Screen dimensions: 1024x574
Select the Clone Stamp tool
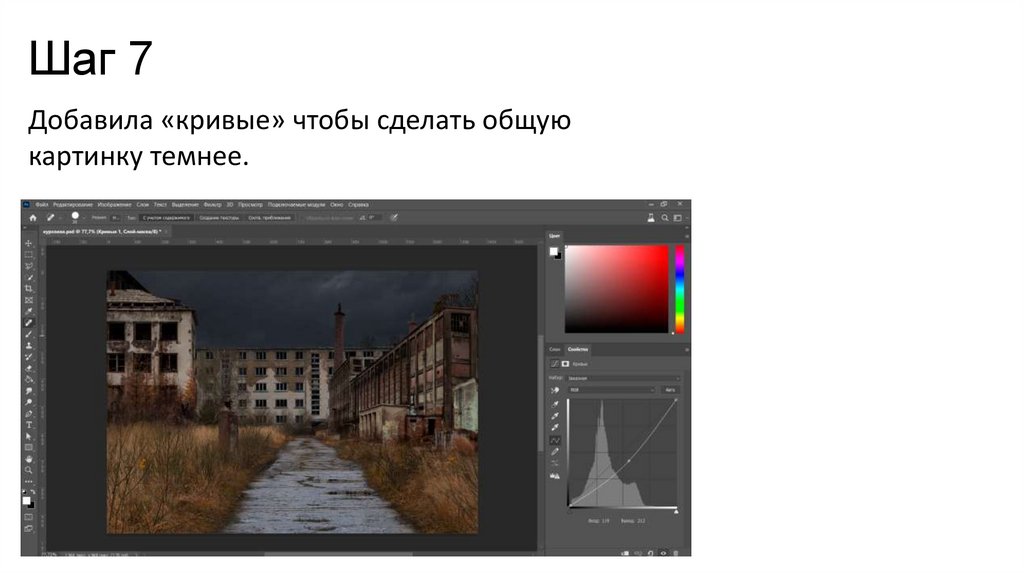coord(28,346)
